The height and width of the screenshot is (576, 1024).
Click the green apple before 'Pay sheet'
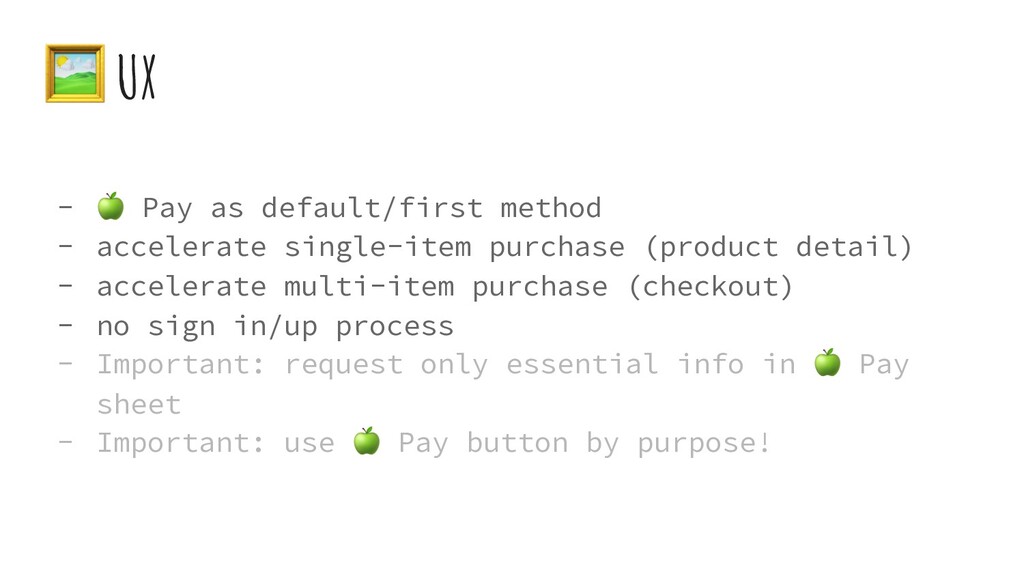coord(827,362)
